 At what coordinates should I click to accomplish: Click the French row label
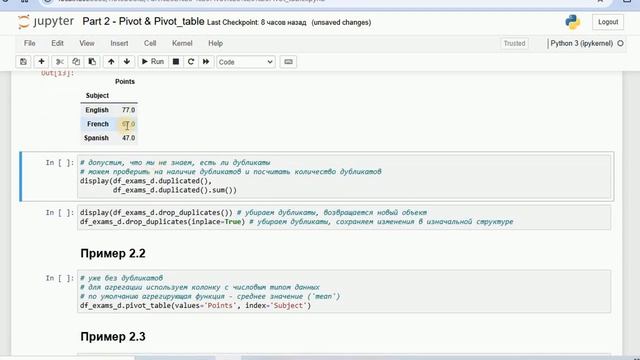point(98,124)
